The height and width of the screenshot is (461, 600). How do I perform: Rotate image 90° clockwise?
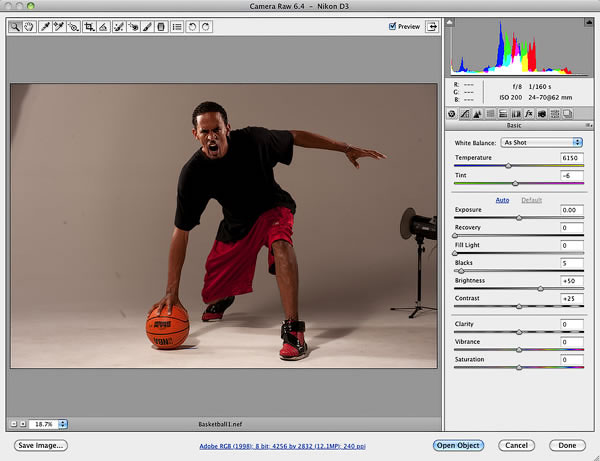[x=206, y=27]
